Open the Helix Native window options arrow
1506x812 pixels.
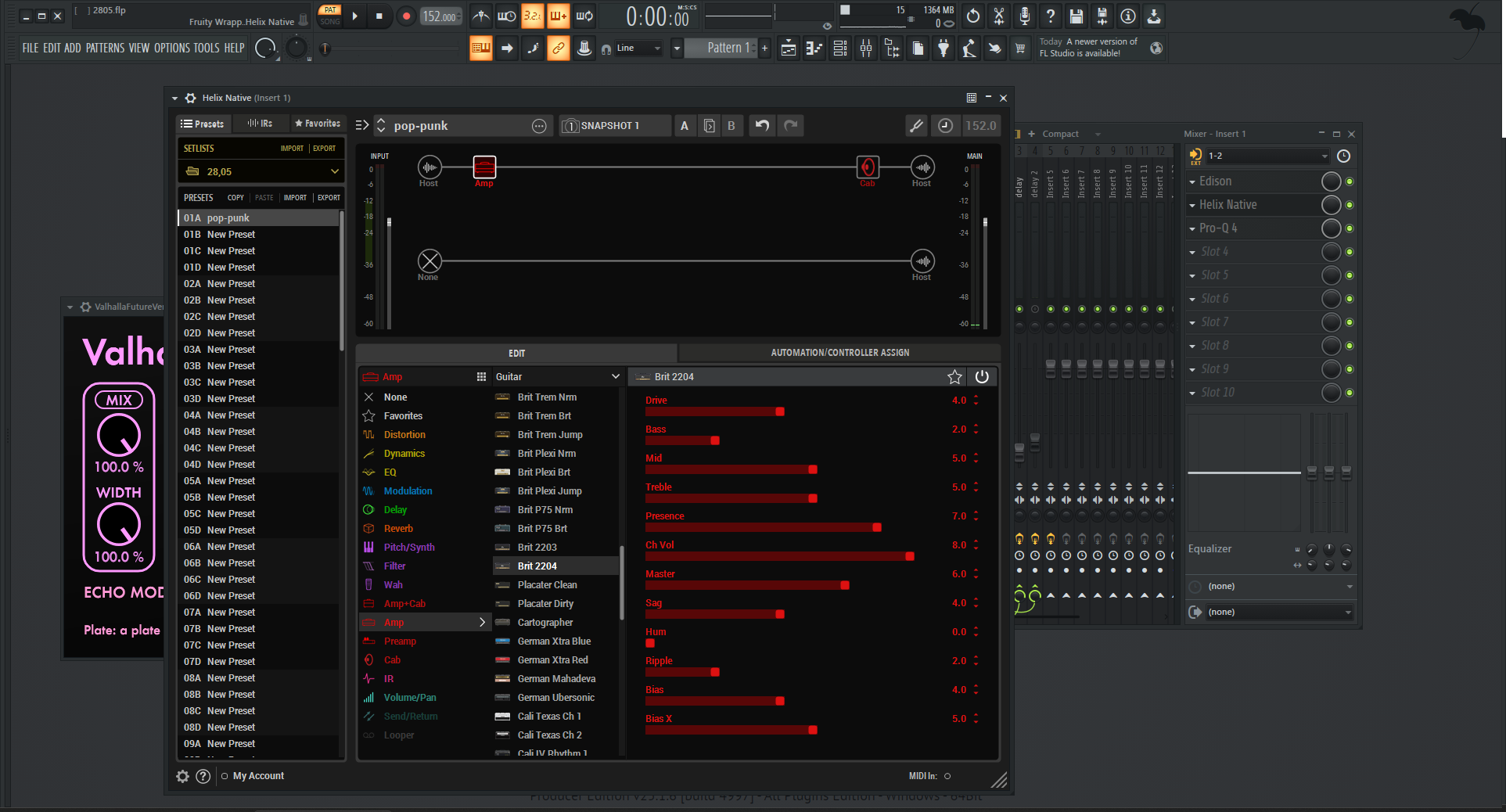click(x=174, y=99)
